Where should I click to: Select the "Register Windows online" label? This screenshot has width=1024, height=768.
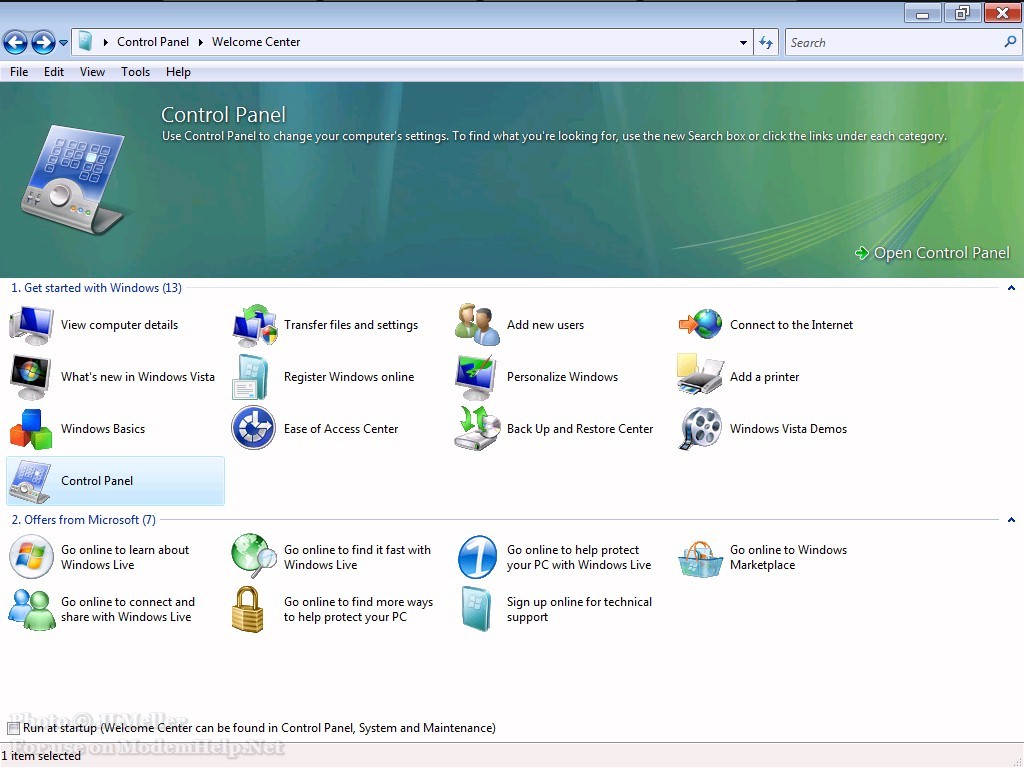point(349,377)
